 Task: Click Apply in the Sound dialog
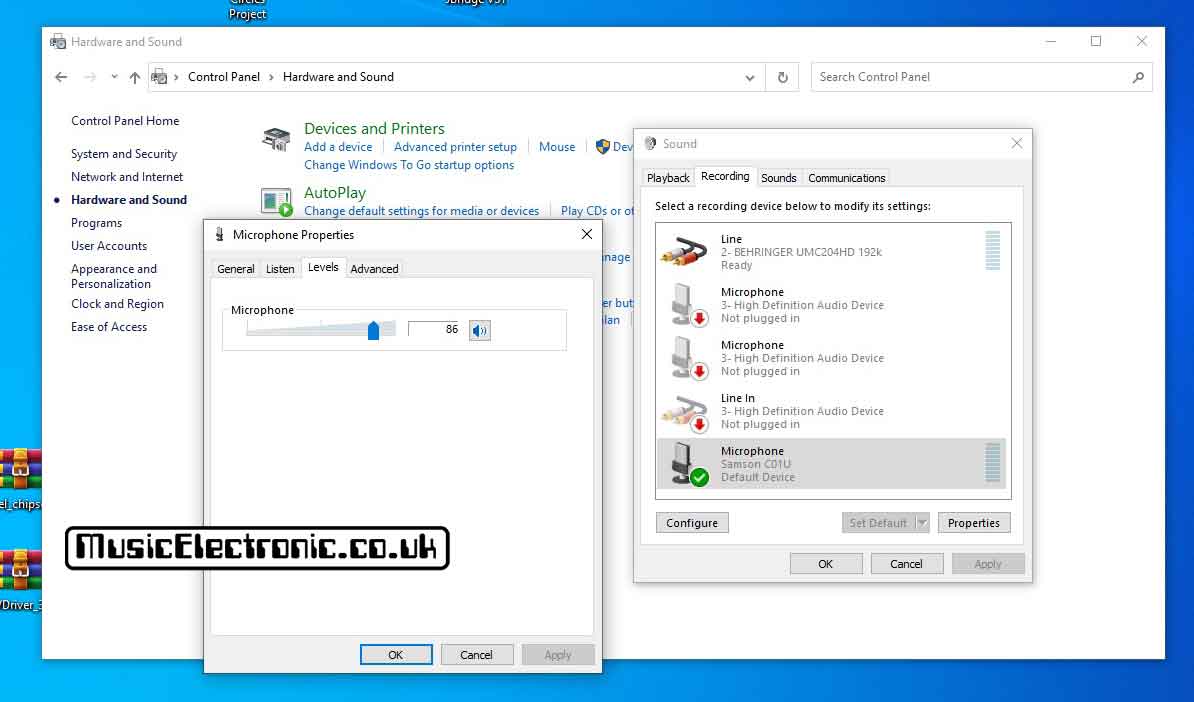[988, 564]
